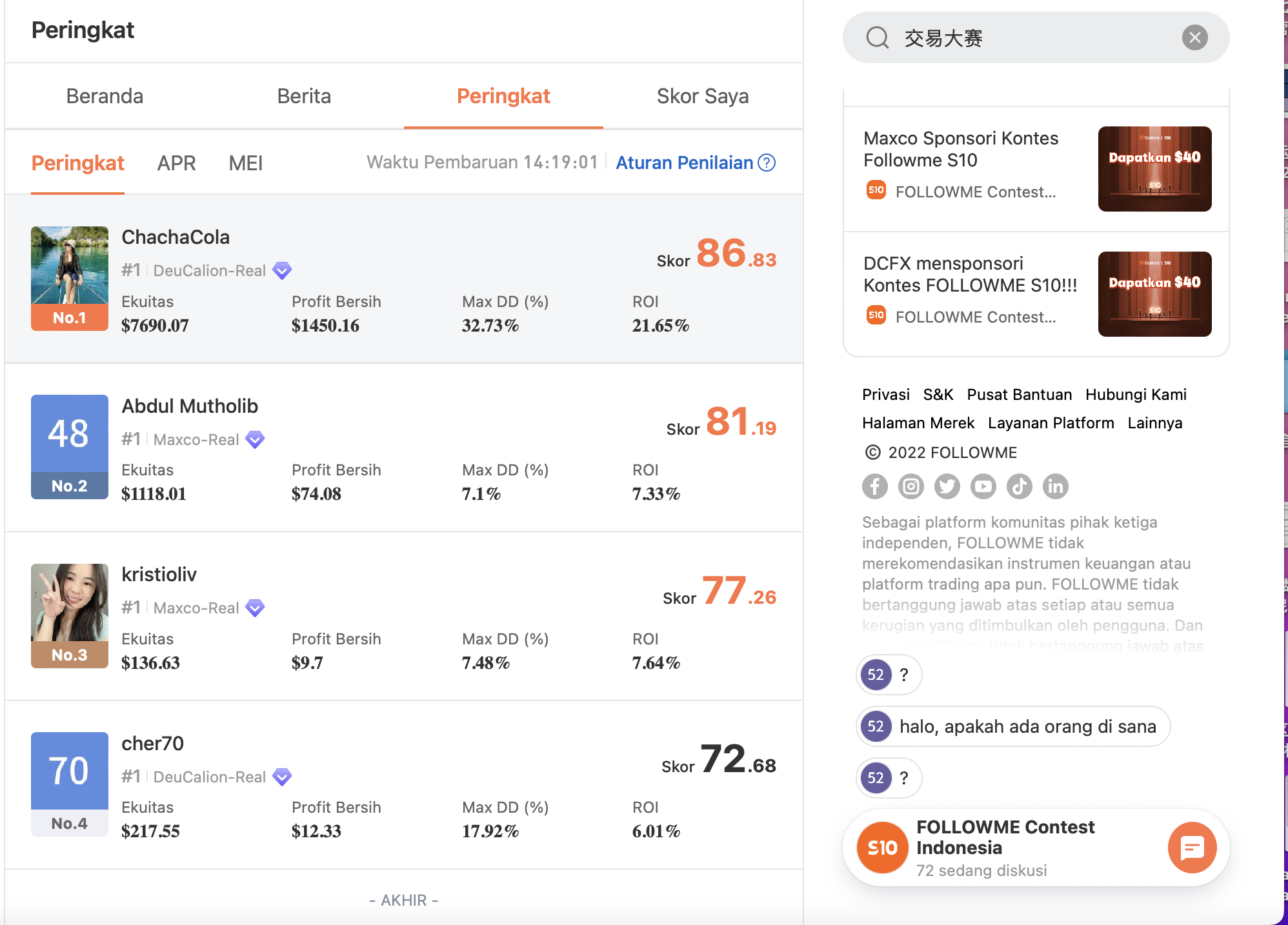Click Abdul Mutholib's score 81.19
The width and height of the screenshot is (1288, 925).
(x=741, y=421)
